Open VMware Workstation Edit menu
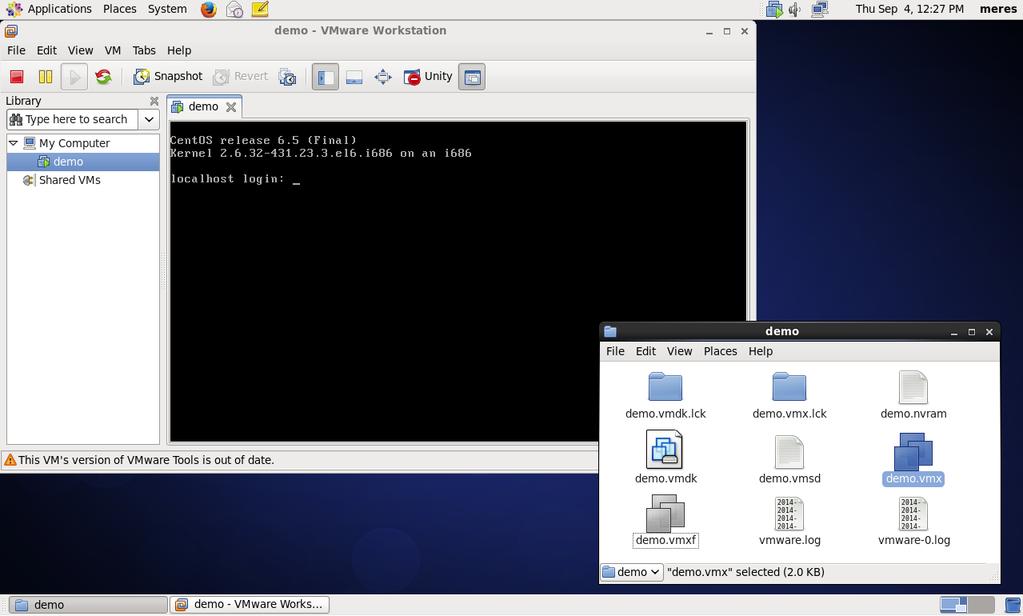The width and height of the screenshot is (1023, 616). click(46, 50)
